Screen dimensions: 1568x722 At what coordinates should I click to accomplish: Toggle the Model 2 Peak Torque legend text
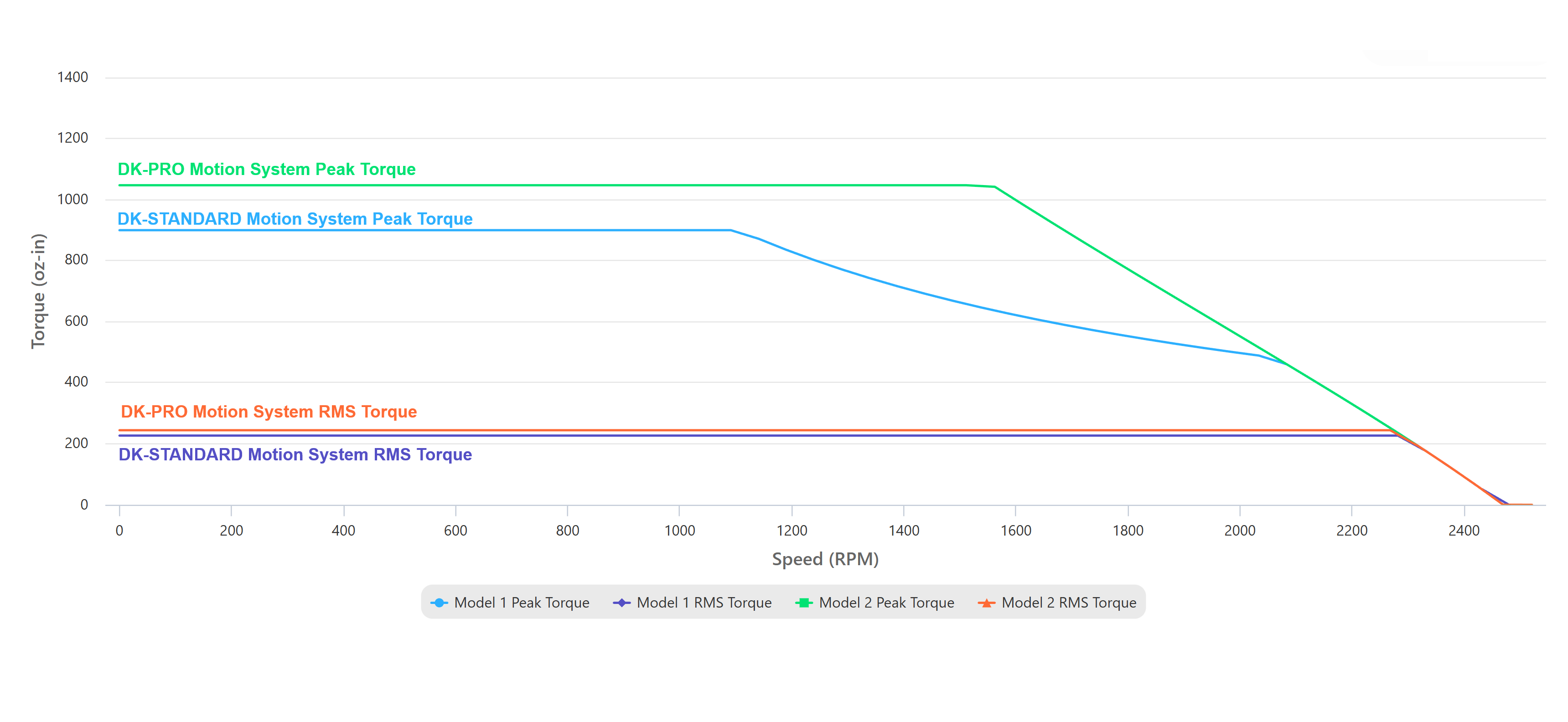pyautogui.click(x=887, y=603)
